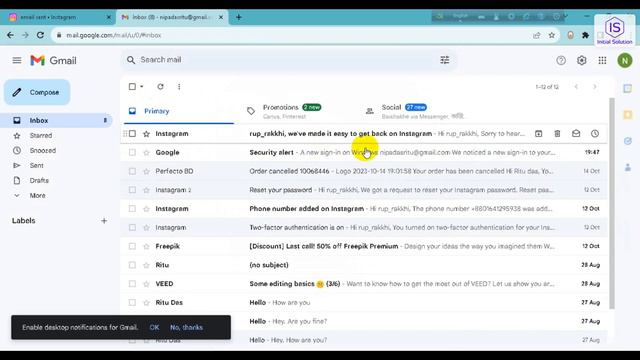This screenshot has height=360, width=640.
Task: Star the Freepik email
Action: tap(146, 247)
